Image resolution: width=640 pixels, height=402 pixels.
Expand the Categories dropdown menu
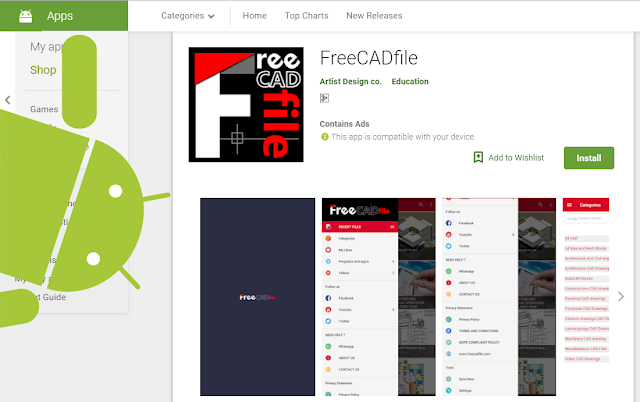pos(188,16)
